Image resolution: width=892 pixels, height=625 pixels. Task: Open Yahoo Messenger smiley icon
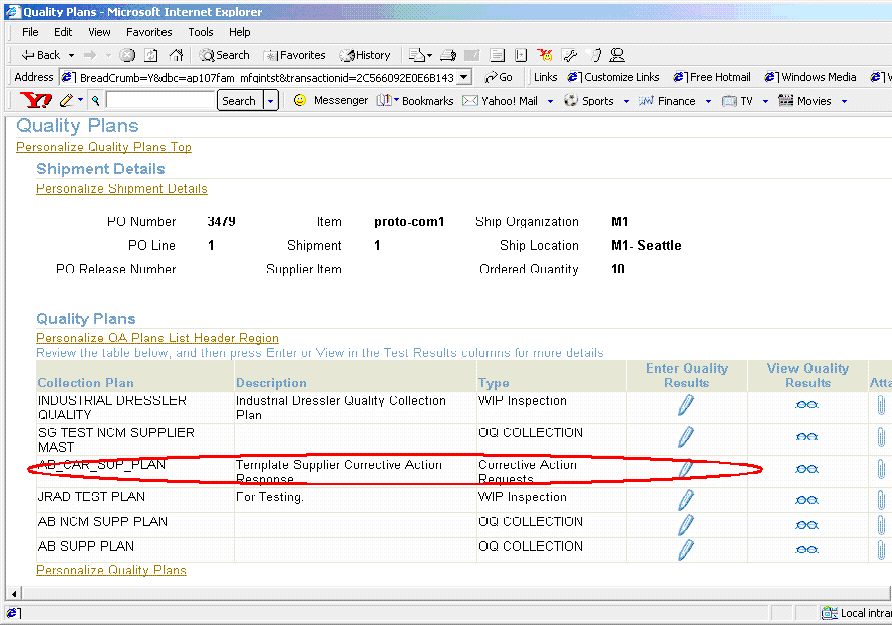[300, 100]
